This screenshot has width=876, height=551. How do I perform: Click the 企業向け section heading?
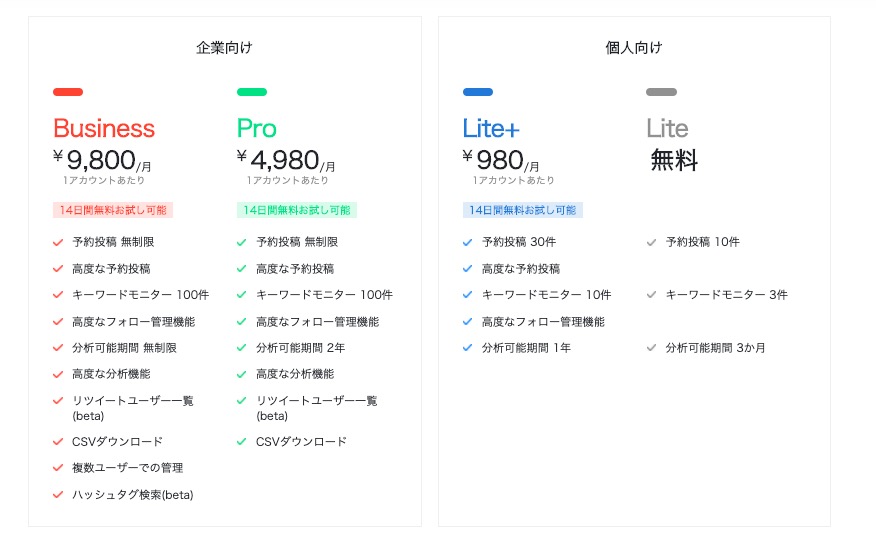point(225,48)
